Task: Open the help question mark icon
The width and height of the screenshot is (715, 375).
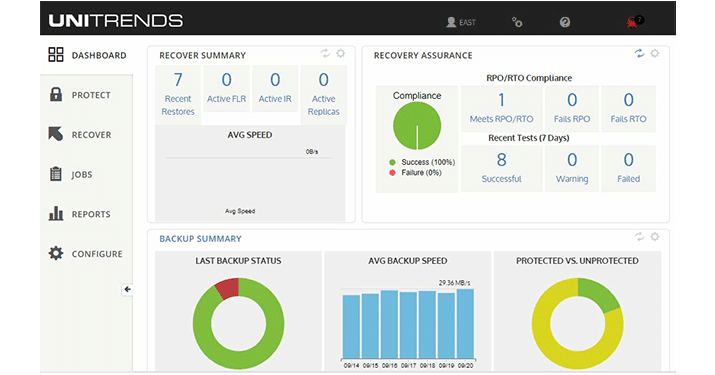Action: 565,22
